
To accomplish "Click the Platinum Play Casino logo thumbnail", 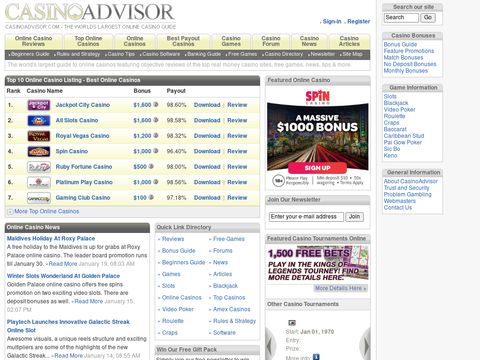I will coord(39,182).
